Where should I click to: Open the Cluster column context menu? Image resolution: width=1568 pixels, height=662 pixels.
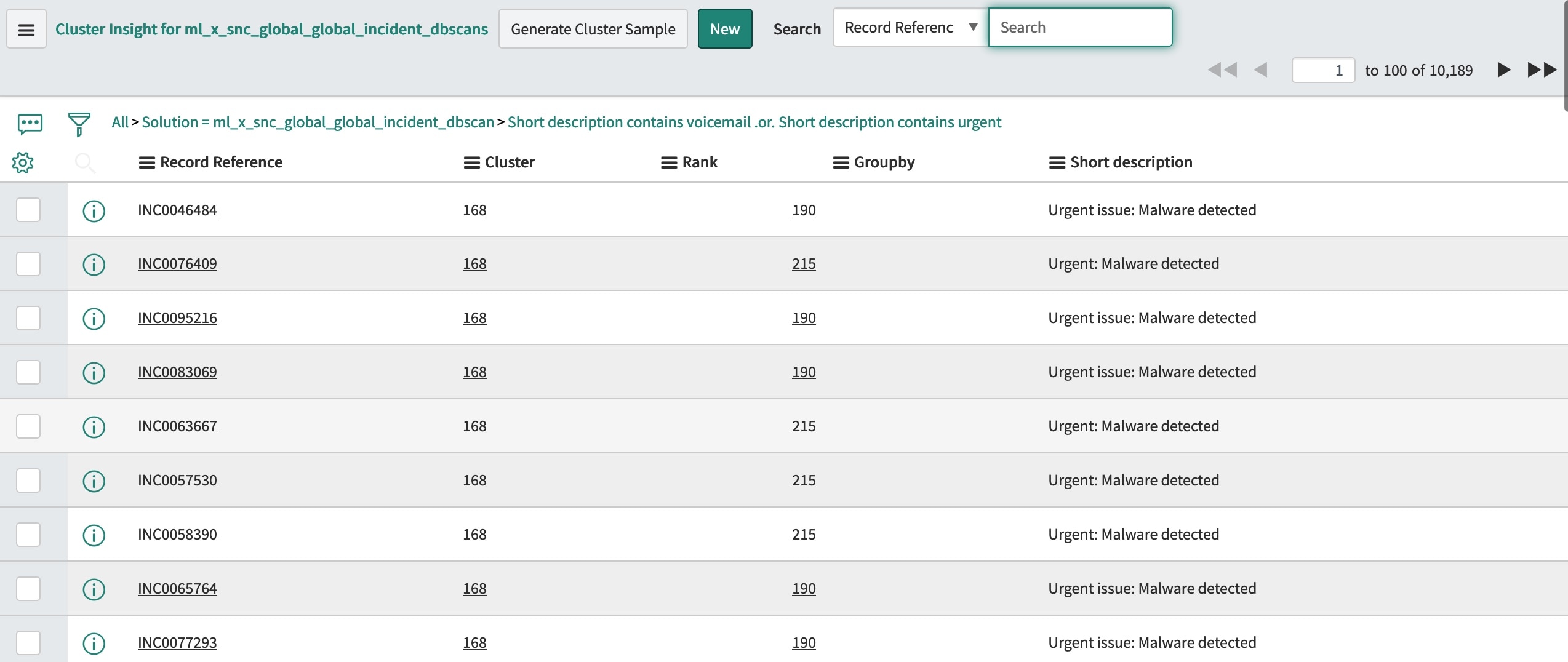point(472,162)
